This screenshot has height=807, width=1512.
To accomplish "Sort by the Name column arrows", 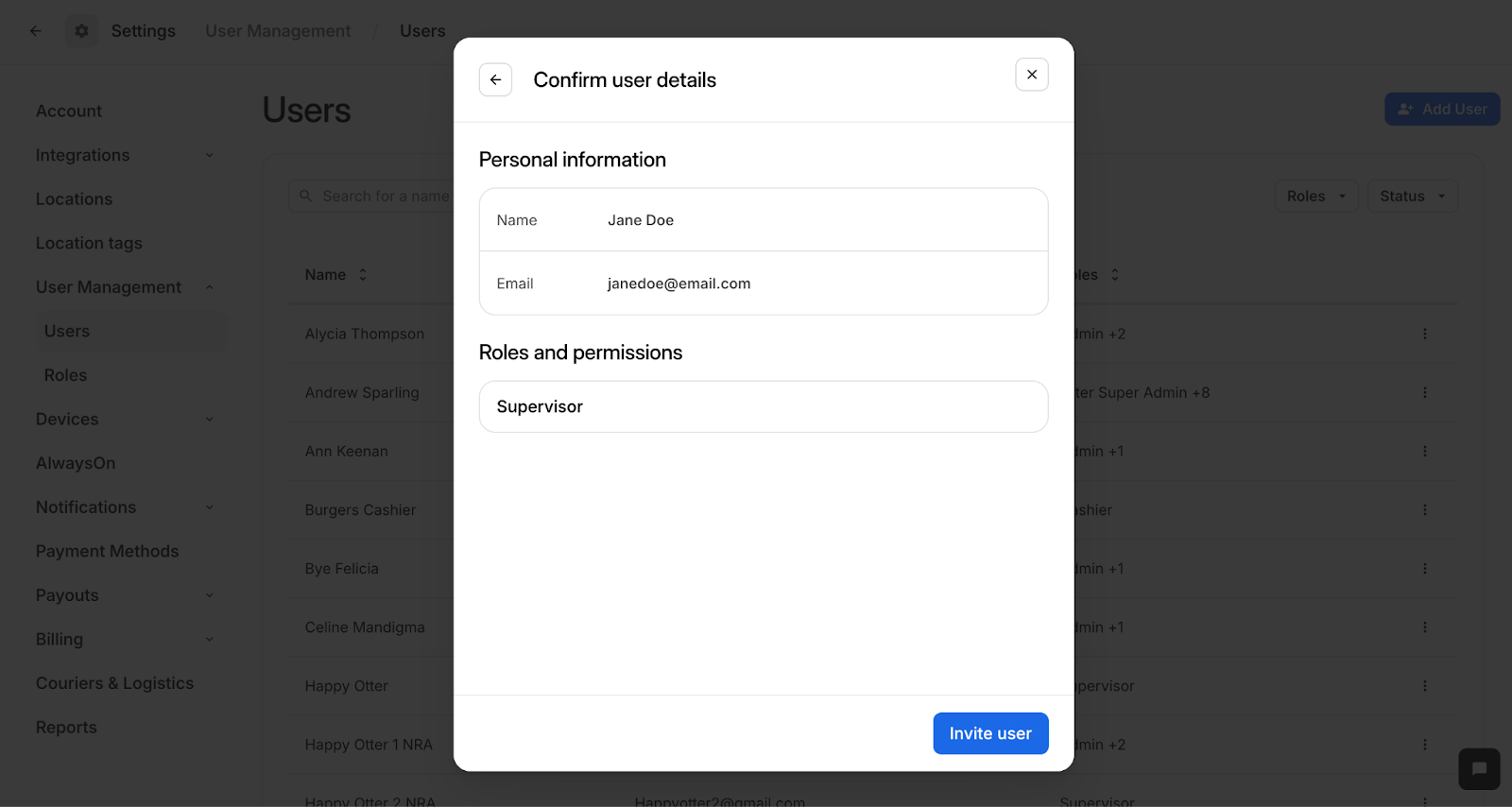I will (x=363, y=275).
